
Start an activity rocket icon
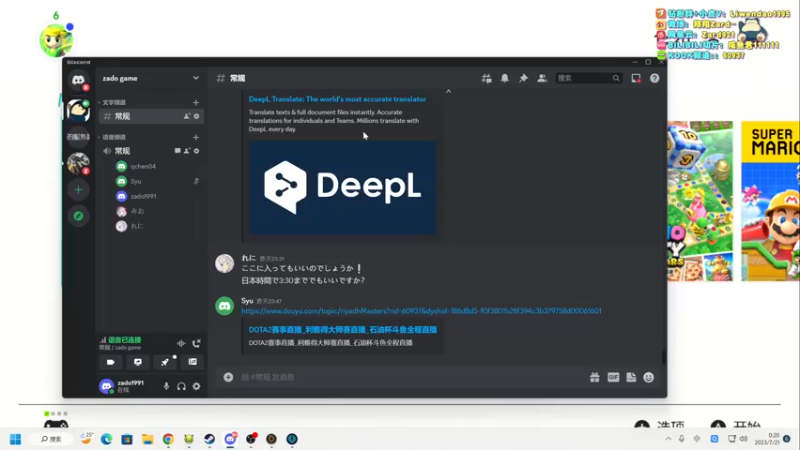pyautogui.click(x=165, y=362)
